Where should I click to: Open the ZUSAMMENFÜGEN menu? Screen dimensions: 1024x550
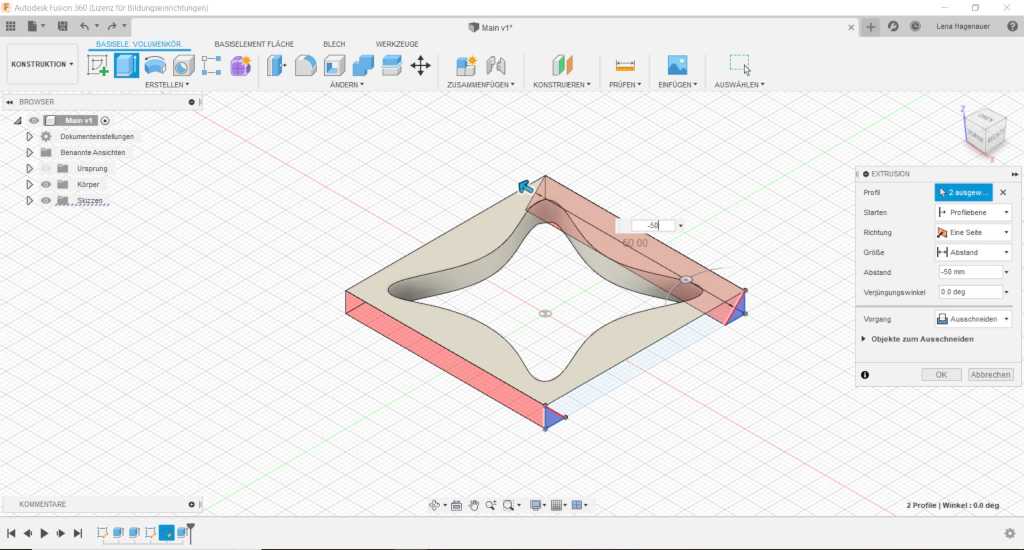tap(481, 85)
